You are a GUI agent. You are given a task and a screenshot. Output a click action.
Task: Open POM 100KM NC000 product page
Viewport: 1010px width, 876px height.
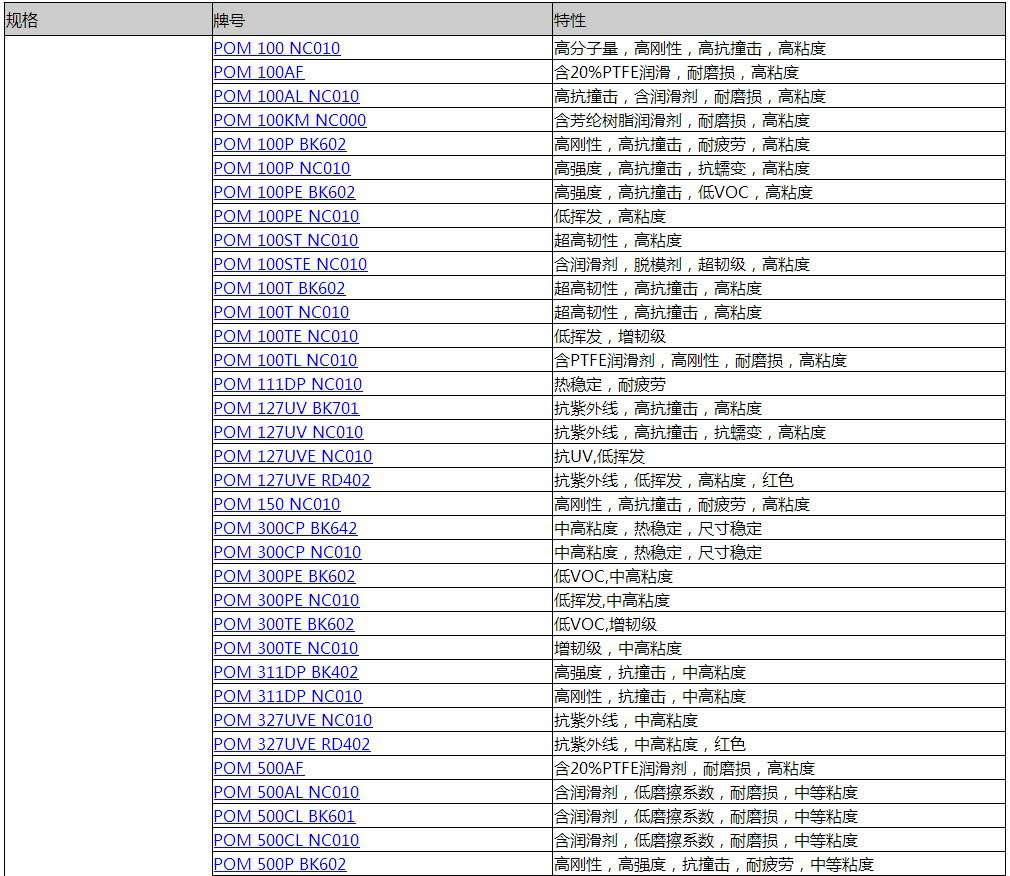click(x=289, y=120)
